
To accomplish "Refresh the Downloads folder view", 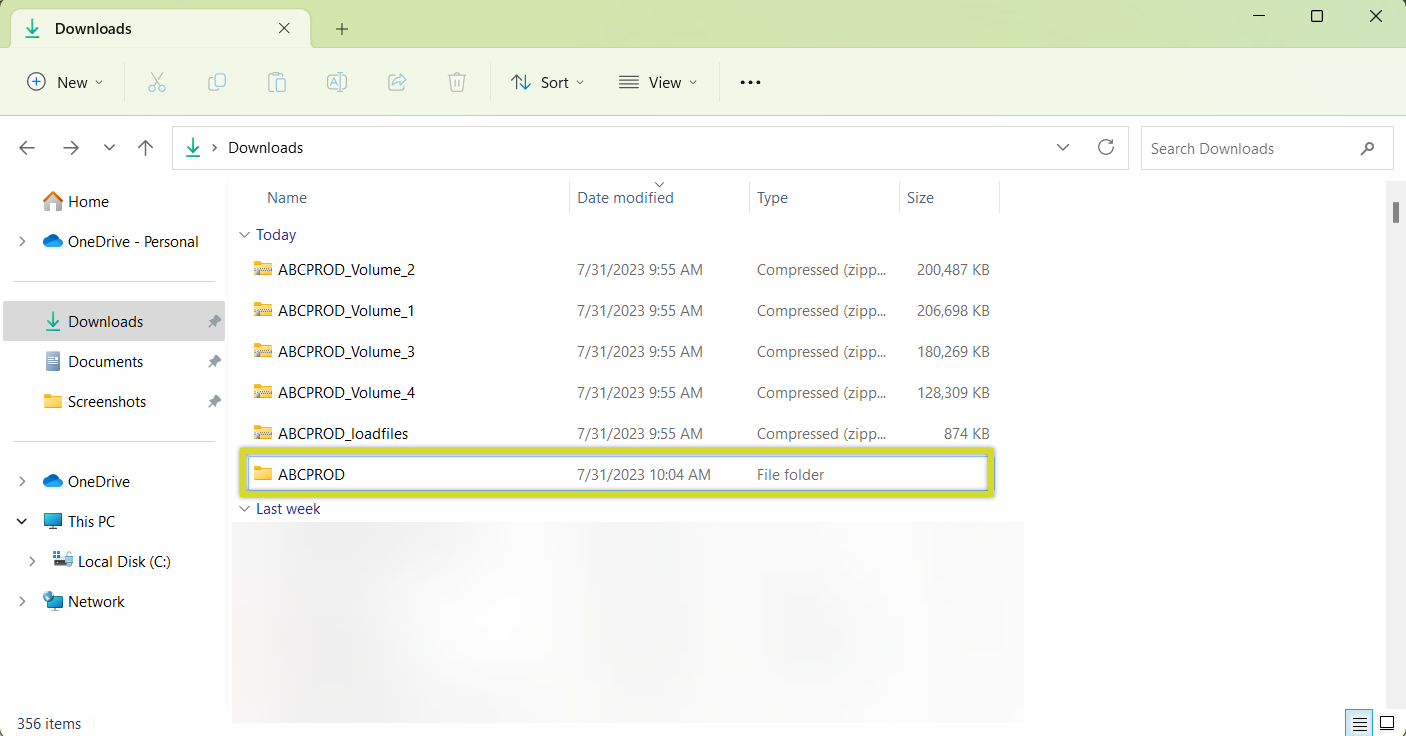I will pyautogui.click(x=1106, y=147).
